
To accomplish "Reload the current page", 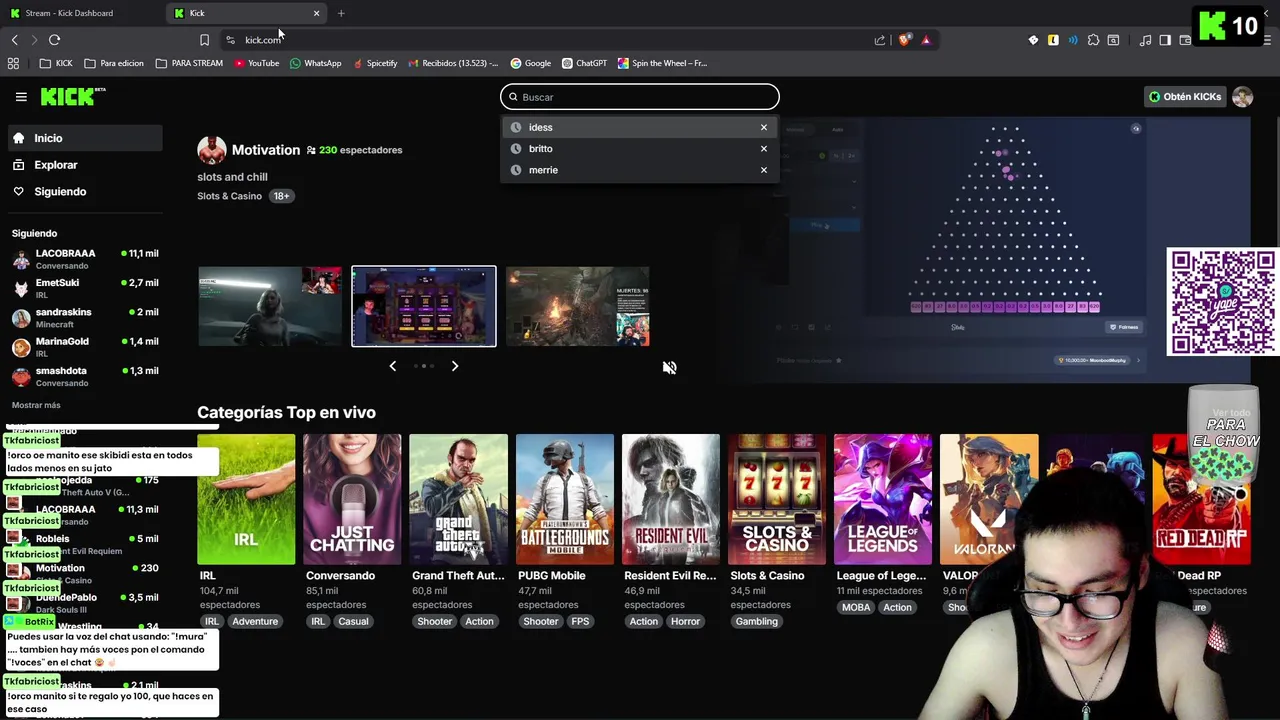I will (x=54, y=40).
